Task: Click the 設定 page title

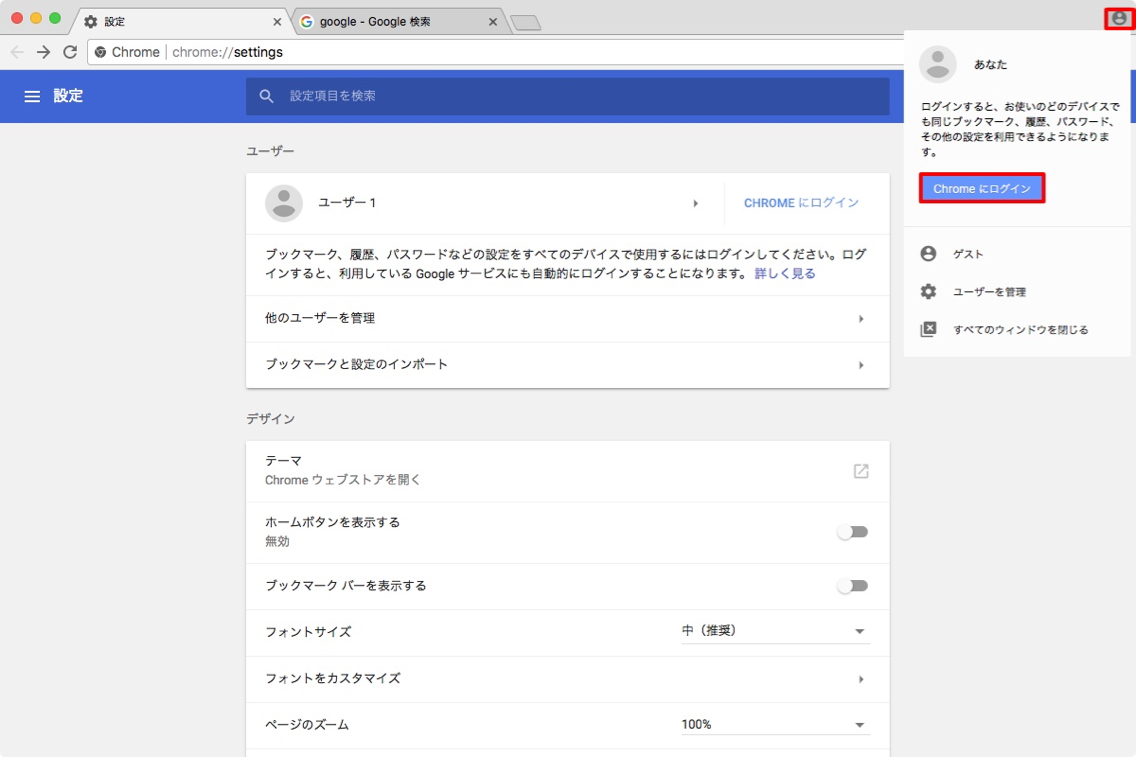Action: (68, 96)
